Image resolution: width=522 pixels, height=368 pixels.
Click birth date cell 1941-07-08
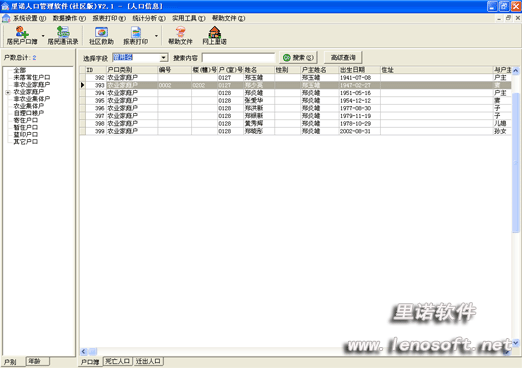click(360, 78)
